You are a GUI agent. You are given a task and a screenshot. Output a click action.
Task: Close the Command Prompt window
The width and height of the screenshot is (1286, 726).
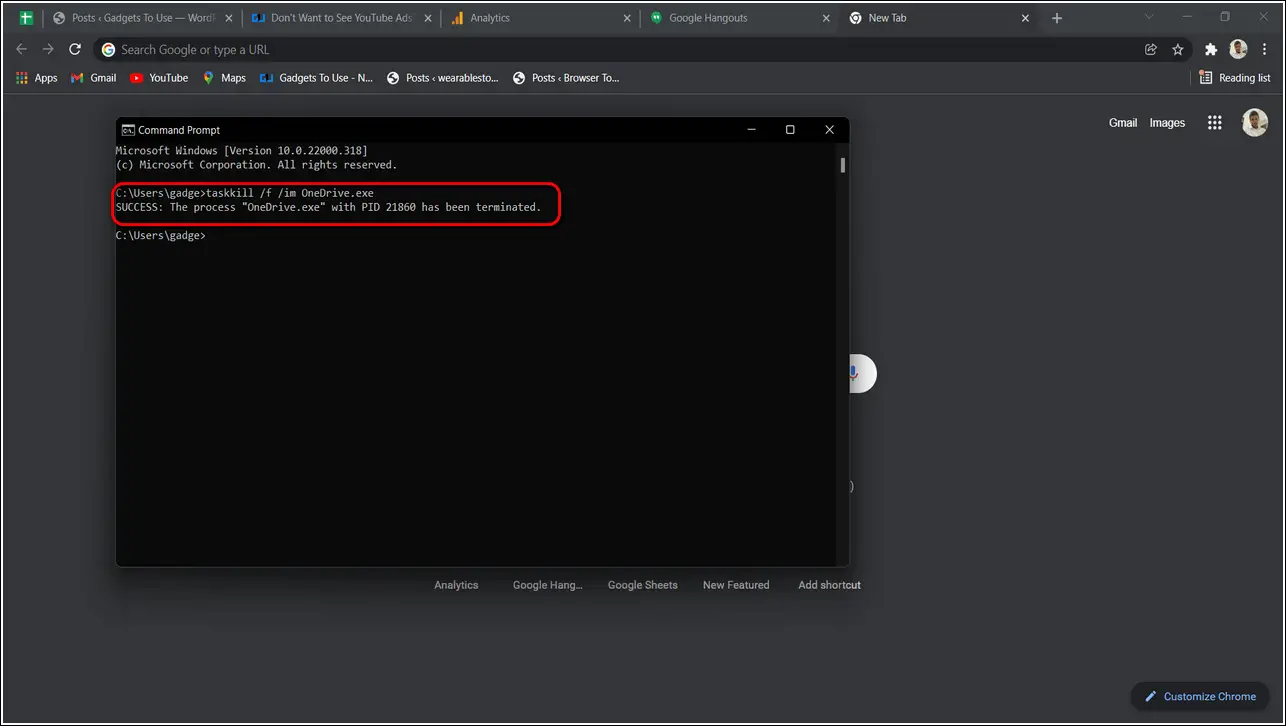(x=829, y=130)
